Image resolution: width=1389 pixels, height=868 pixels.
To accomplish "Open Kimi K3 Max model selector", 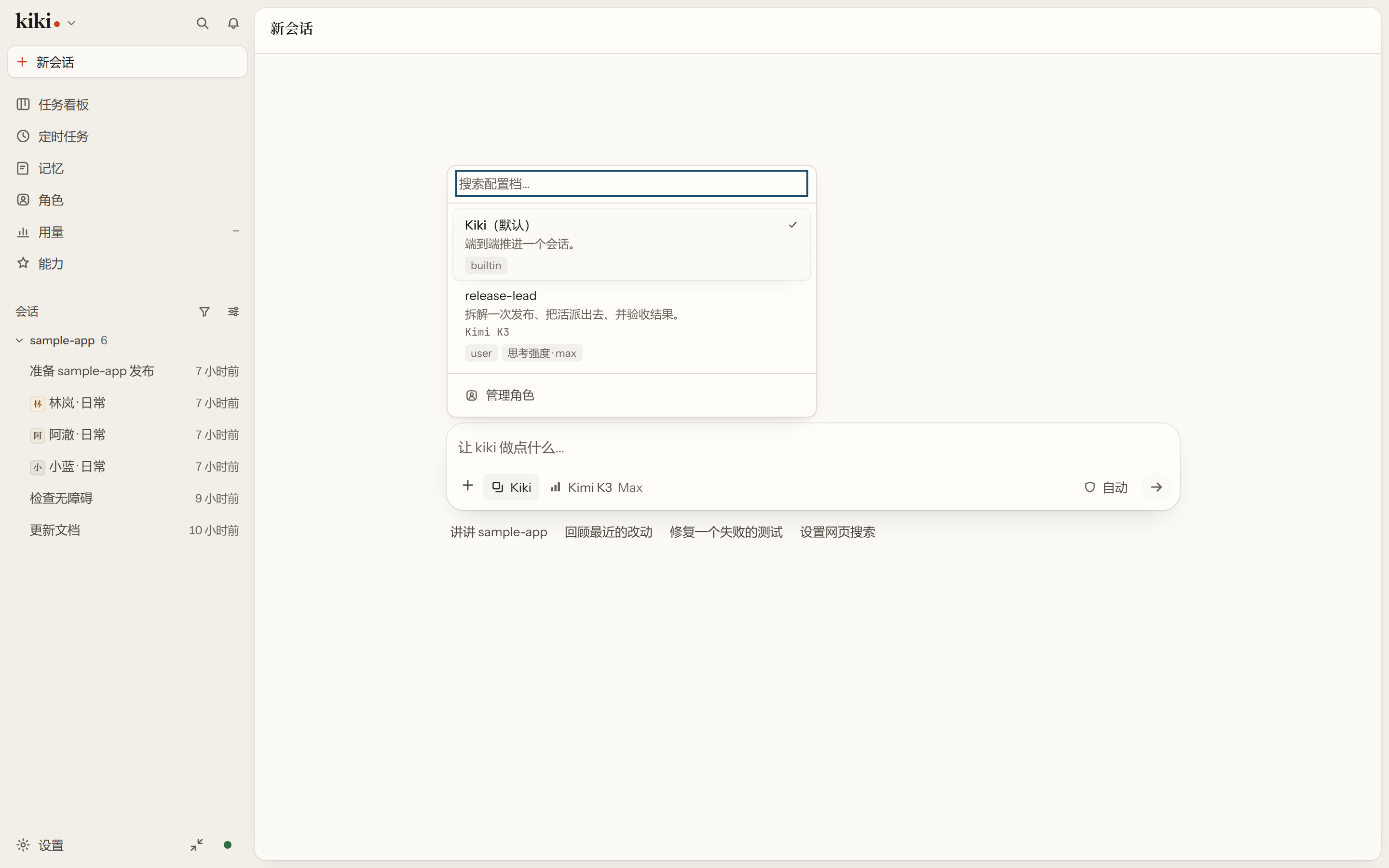I will pyautogui.click(x=596, y=487).
